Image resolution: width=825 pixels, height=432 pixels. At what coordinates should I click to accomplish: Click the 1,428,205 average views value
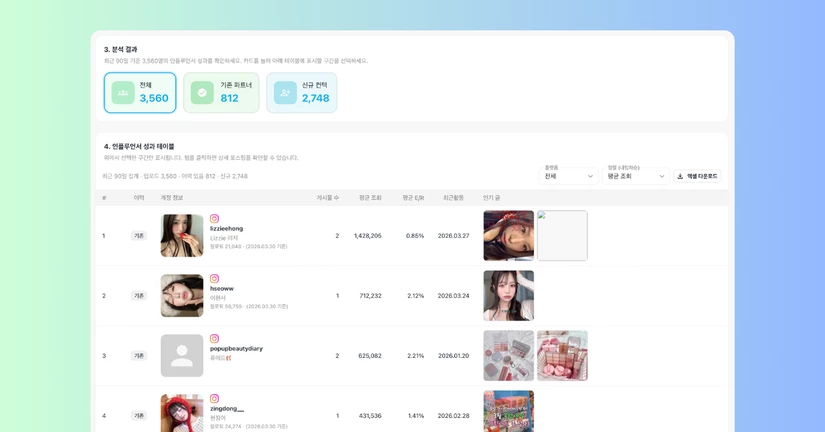tap(368, 236)
